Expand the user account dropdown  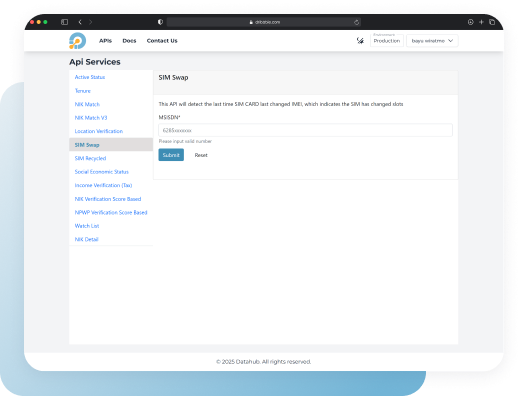[432, 41]
